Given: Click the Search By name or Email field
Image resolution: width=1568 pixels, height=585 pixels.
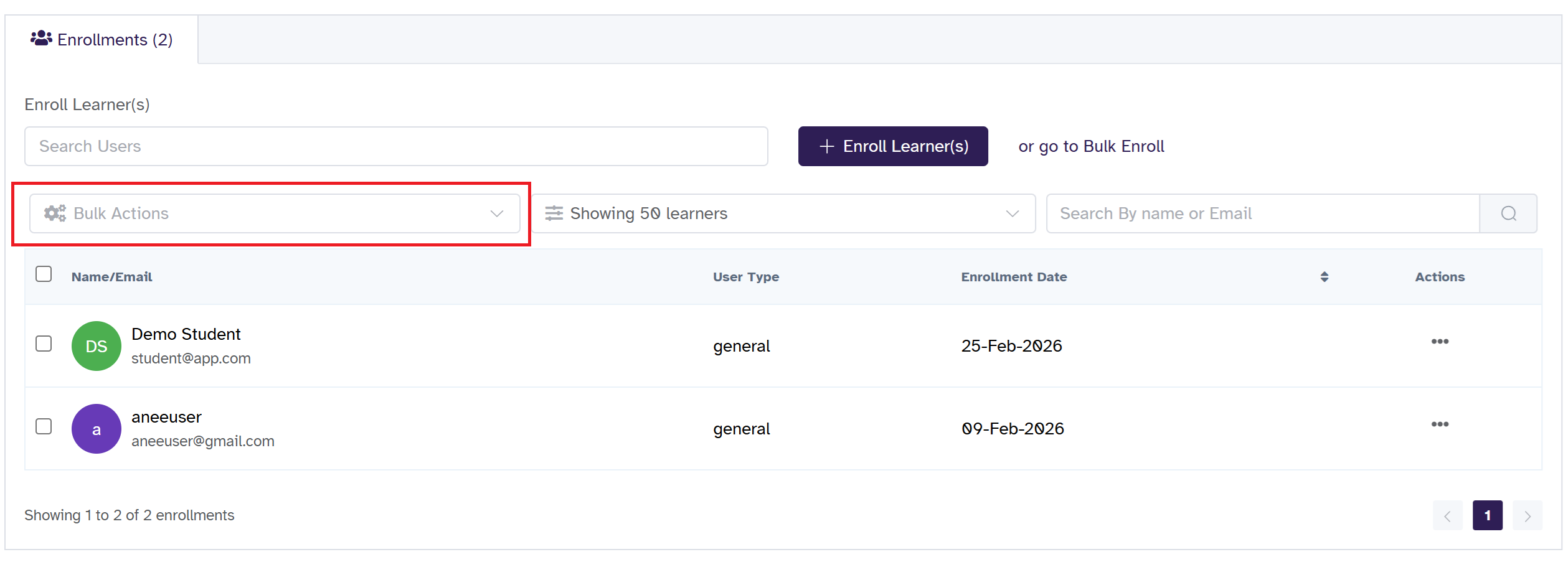Looking at the screenshot, I should pyautogui.click(x=1262, y=213).
